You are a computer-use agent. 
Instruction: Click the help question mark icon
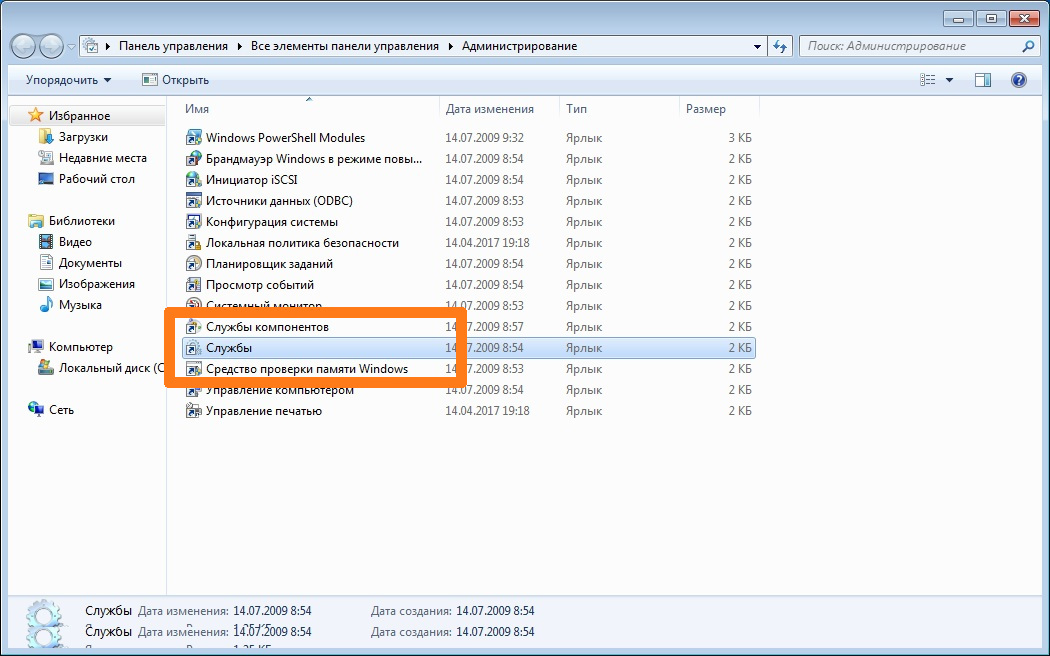point(1018,80)
